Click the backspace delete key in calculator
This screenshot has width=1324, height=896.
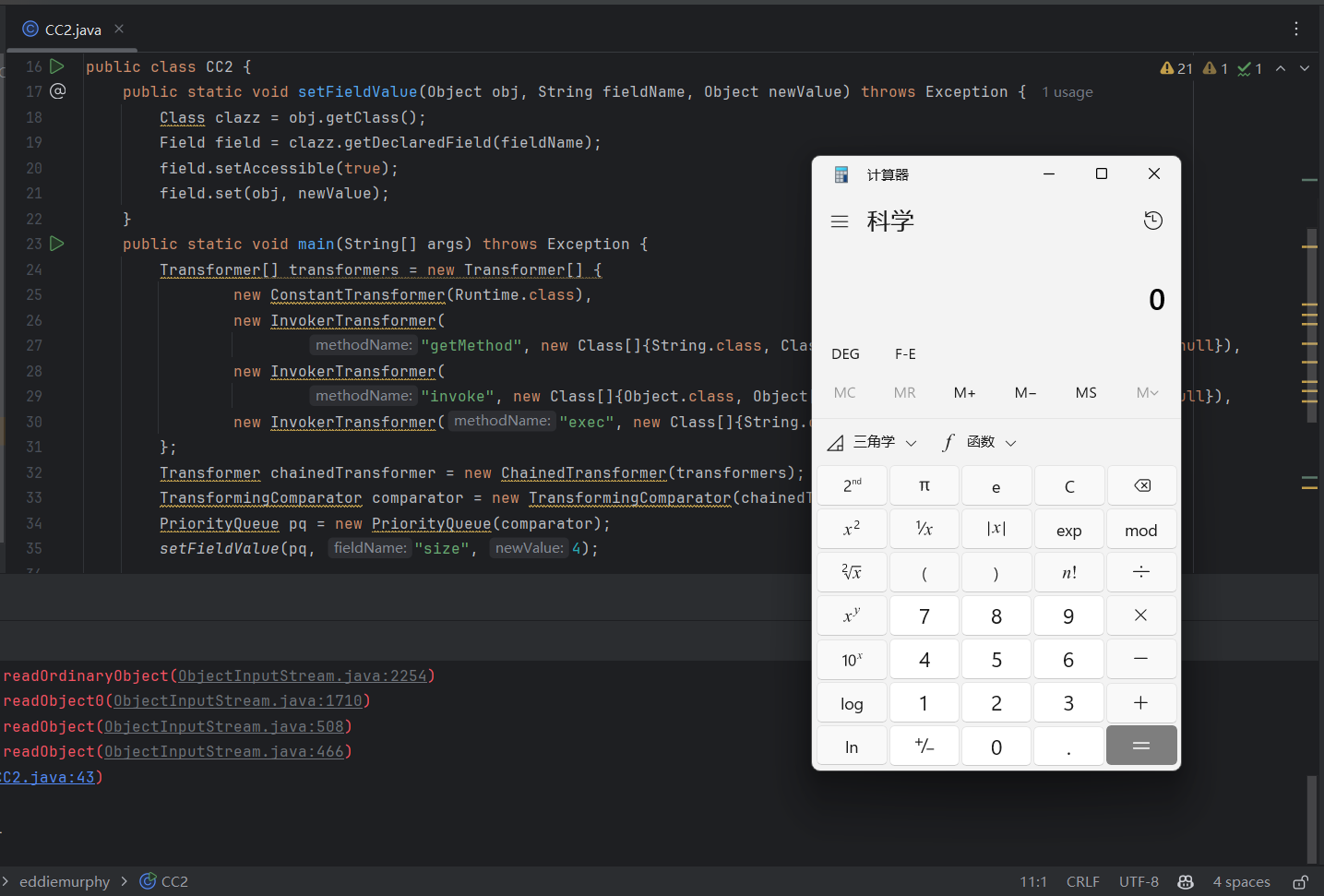point(1141,486)
